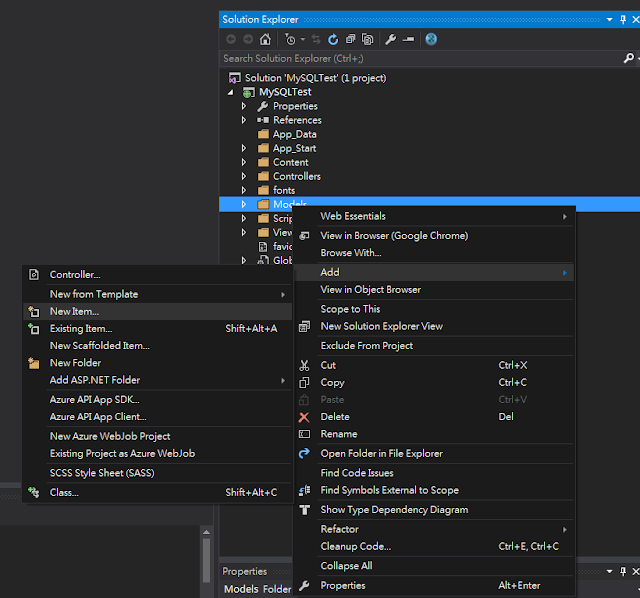
Task: Select SCSS Style Sheet (SASS)
Action: click(x=158, y=473)
